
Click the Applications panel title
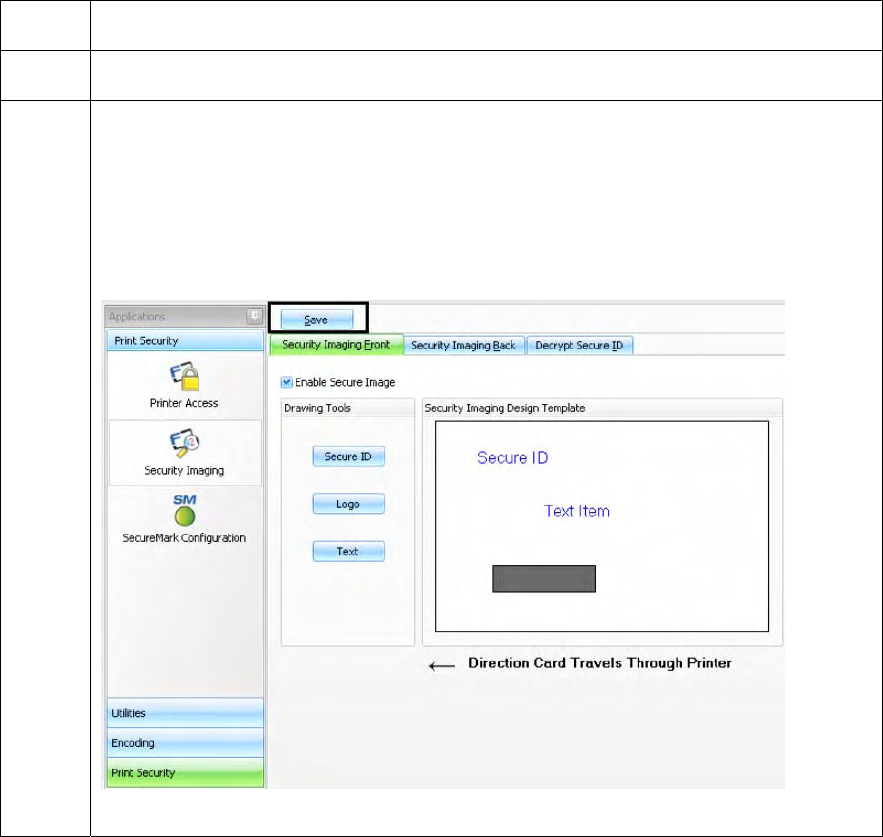pyautogui.click(x=137, y=317)
